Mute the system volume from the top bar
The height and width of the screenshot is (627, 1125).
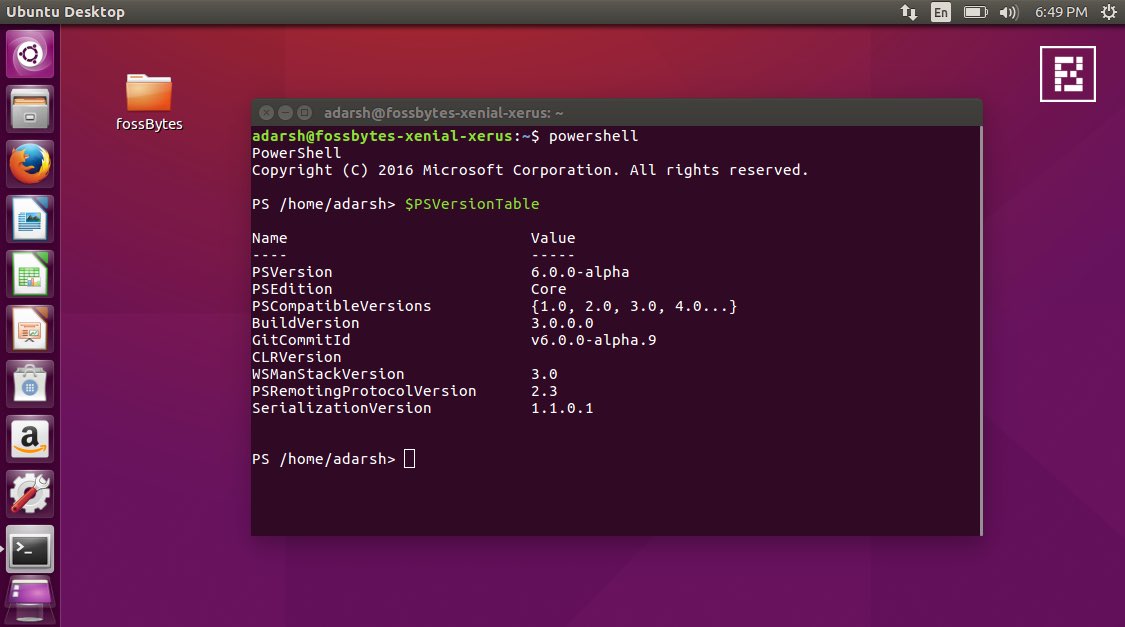1009,12
